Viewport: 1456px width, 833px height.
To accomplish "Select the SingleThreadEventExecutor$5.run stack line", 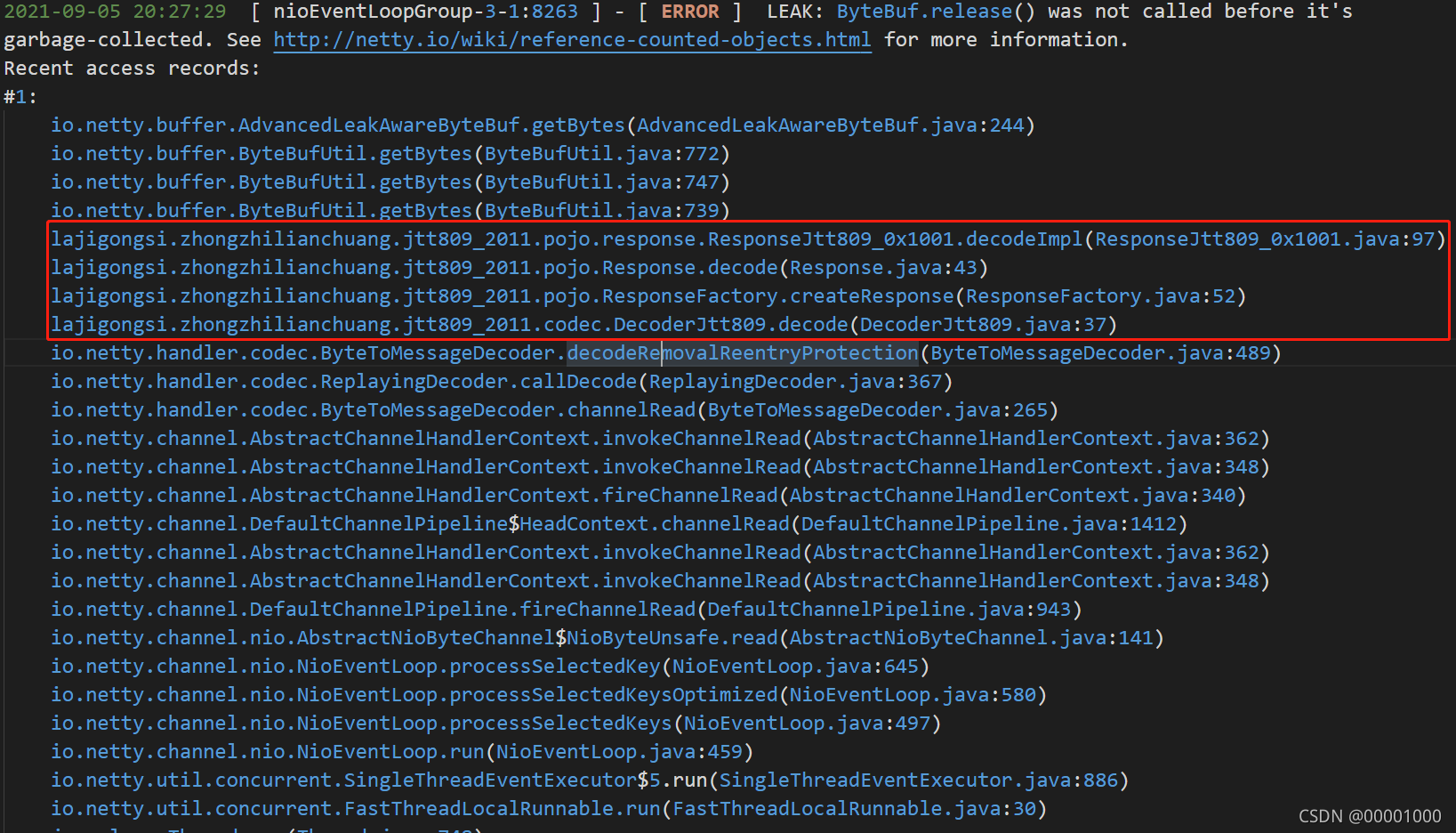I will click(x=587, y=780).
